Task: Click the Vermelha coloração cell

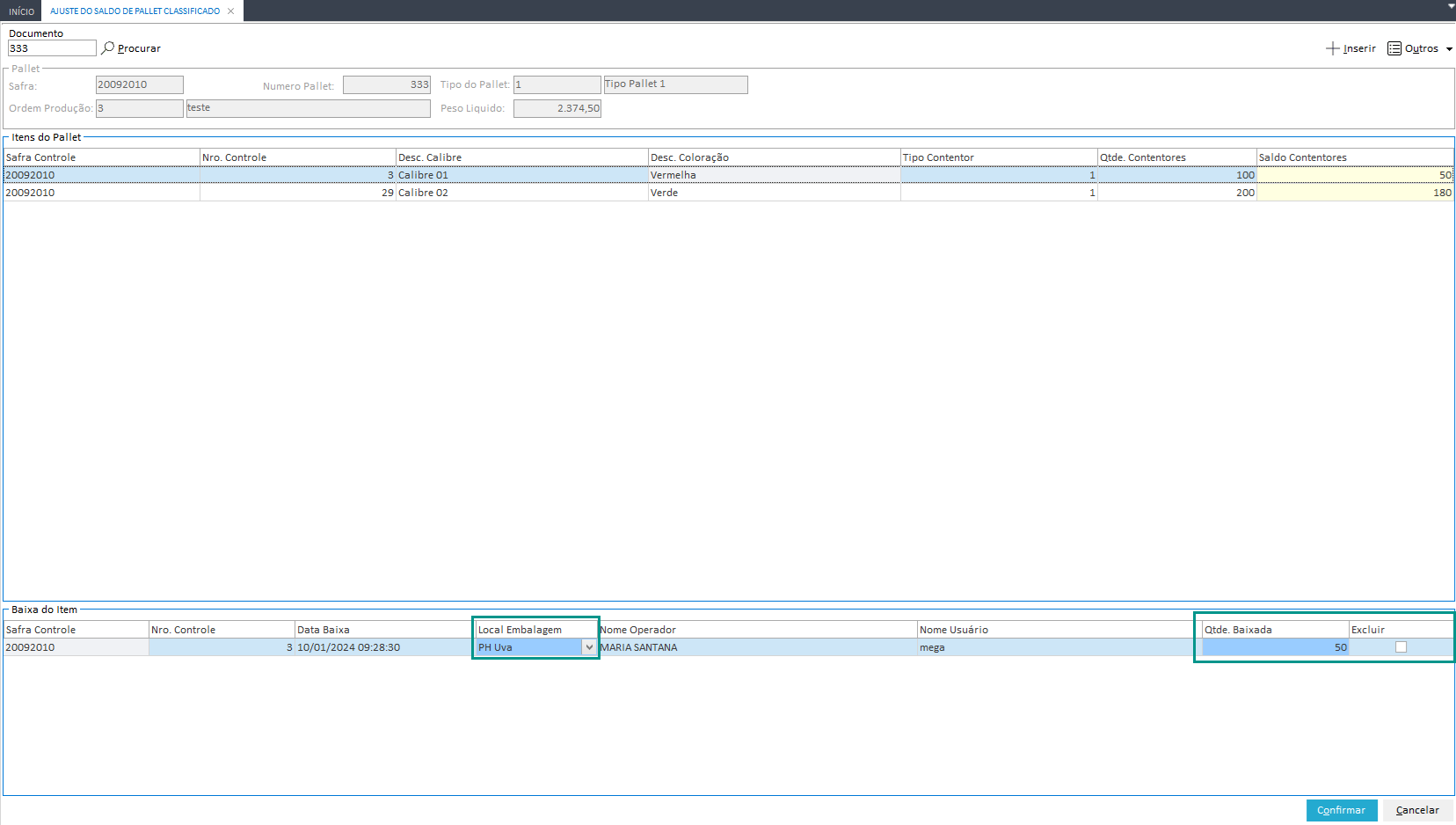Action: tap(775, 175)
